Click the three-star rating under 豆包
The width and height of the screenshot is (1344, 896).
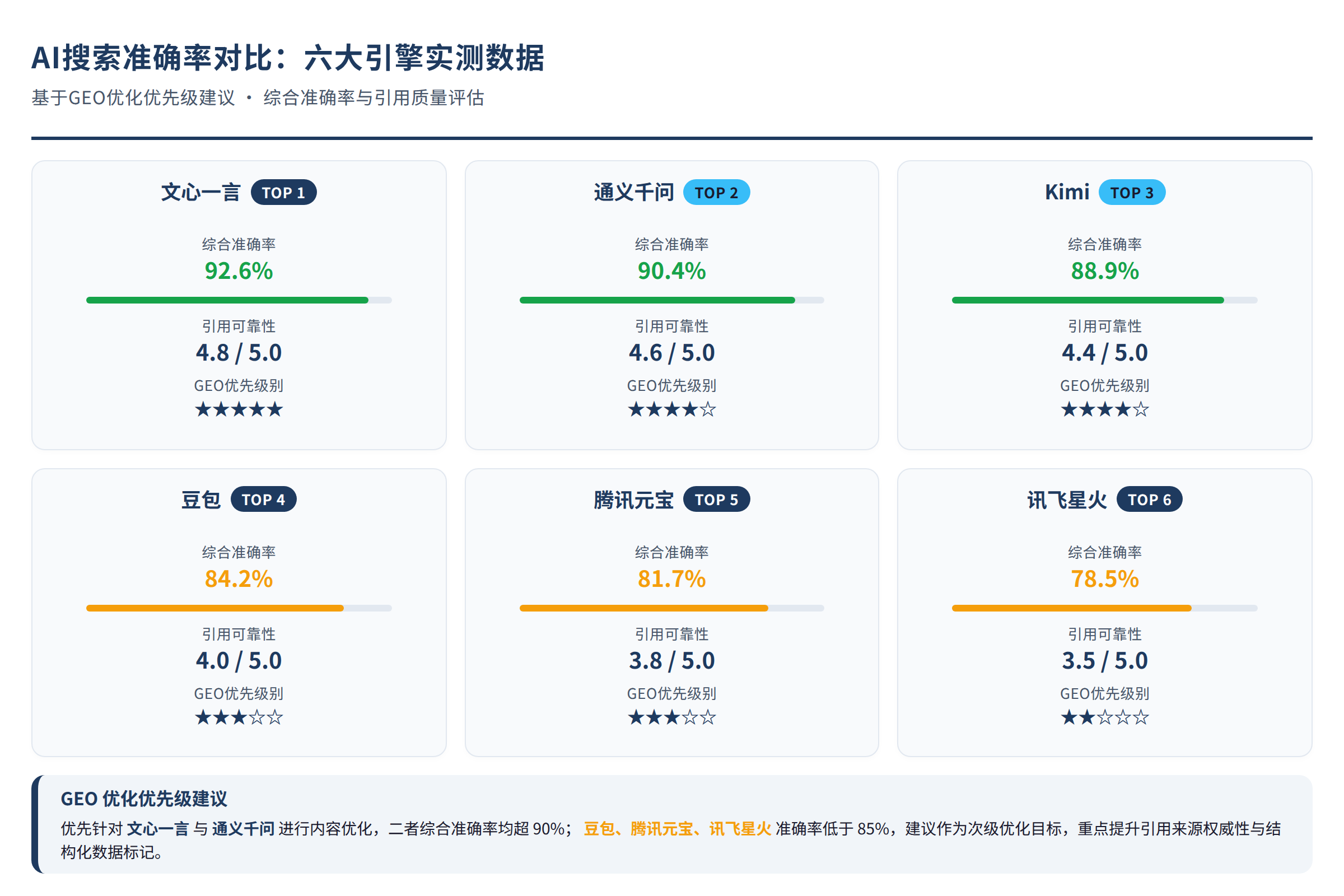pos(239,717)
